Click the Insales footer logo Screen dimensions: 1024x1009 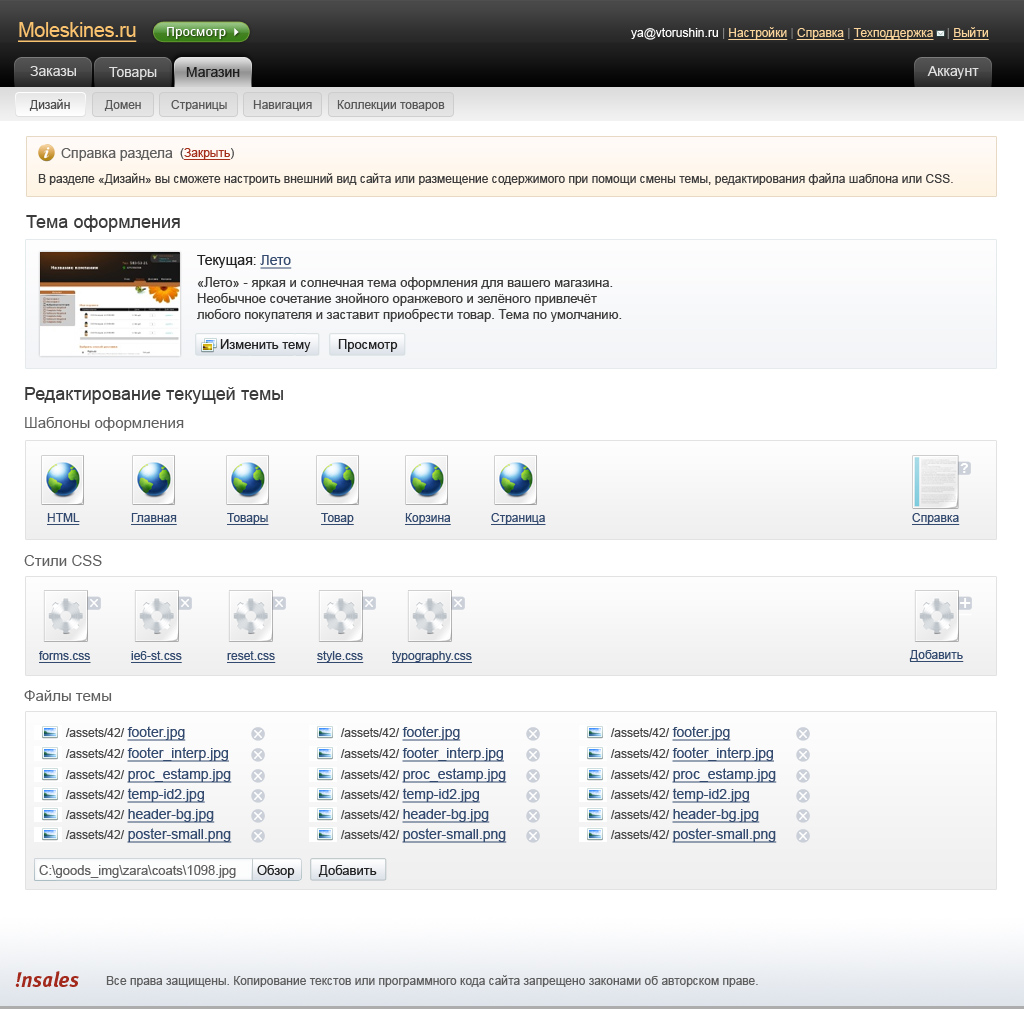coord(47,980)
